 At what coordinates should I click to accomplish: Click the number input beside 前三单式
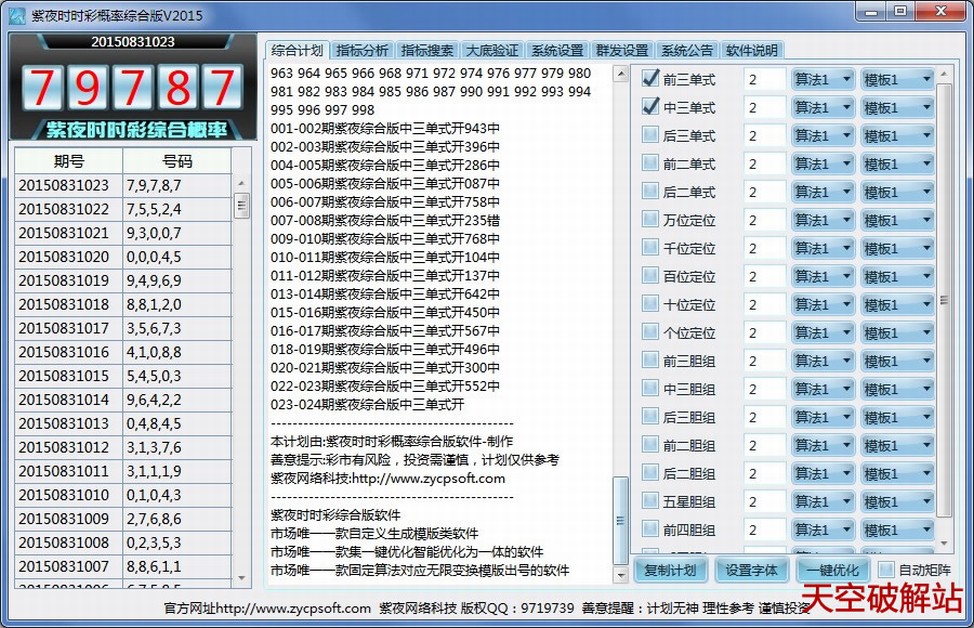click(x=764, y=79)
